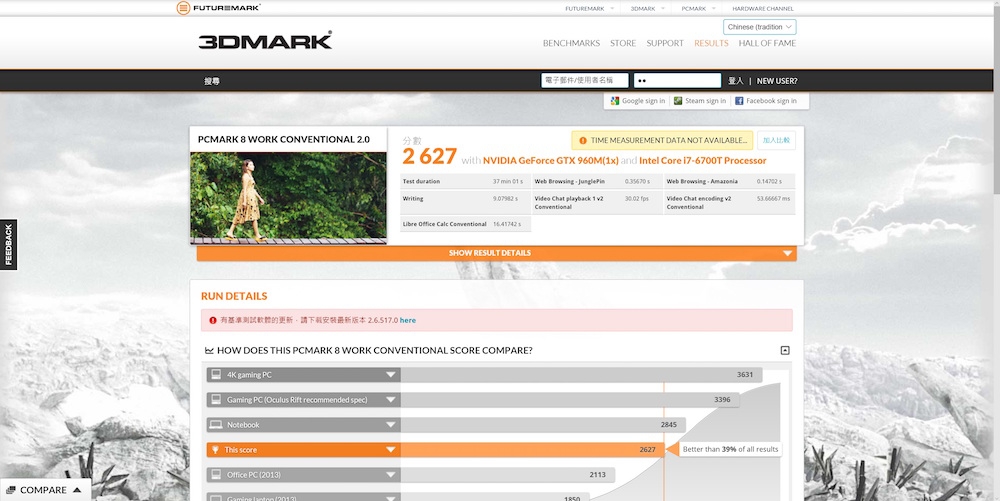Click the 'here' download update link
Screen dimensions: 1000x501
click(408, 321)
